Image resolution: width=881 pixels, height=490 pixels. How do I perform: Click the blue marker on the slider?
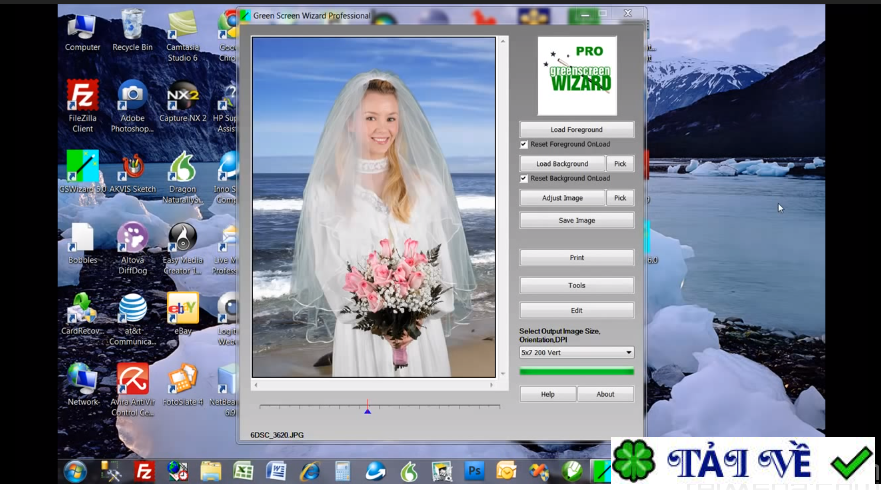pyautogui.click(x=367, y=409)
